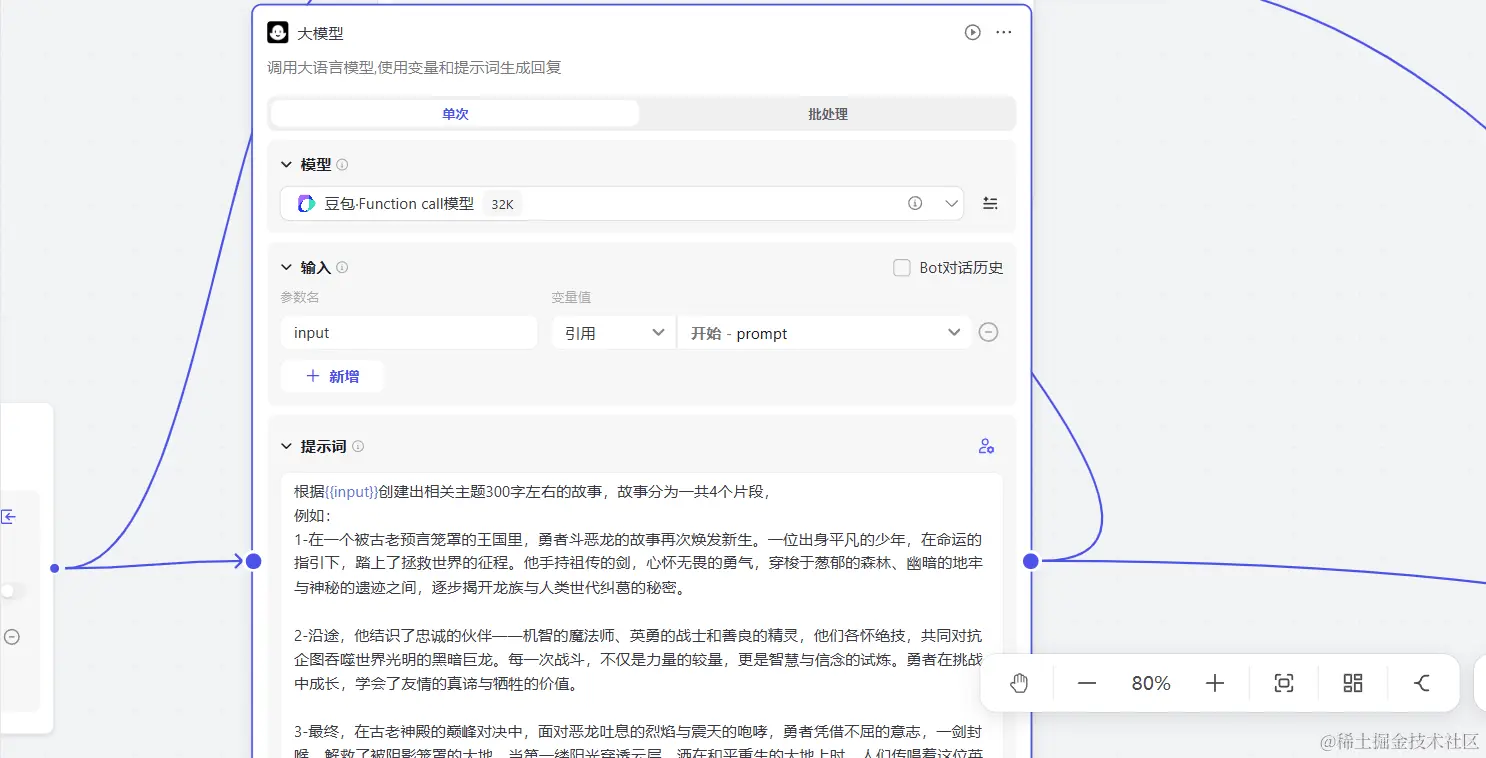Screen dimensions: 1486x758
Task: Collapse the 模型 section
Action: (x=286, y=165)
